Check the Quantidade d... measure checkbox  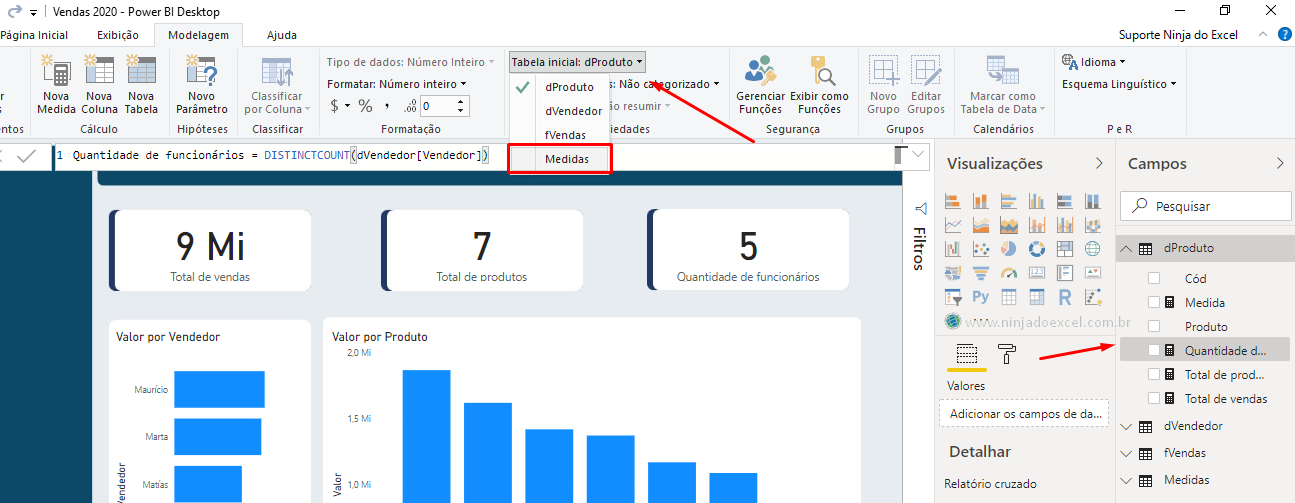click(1155, 350)
